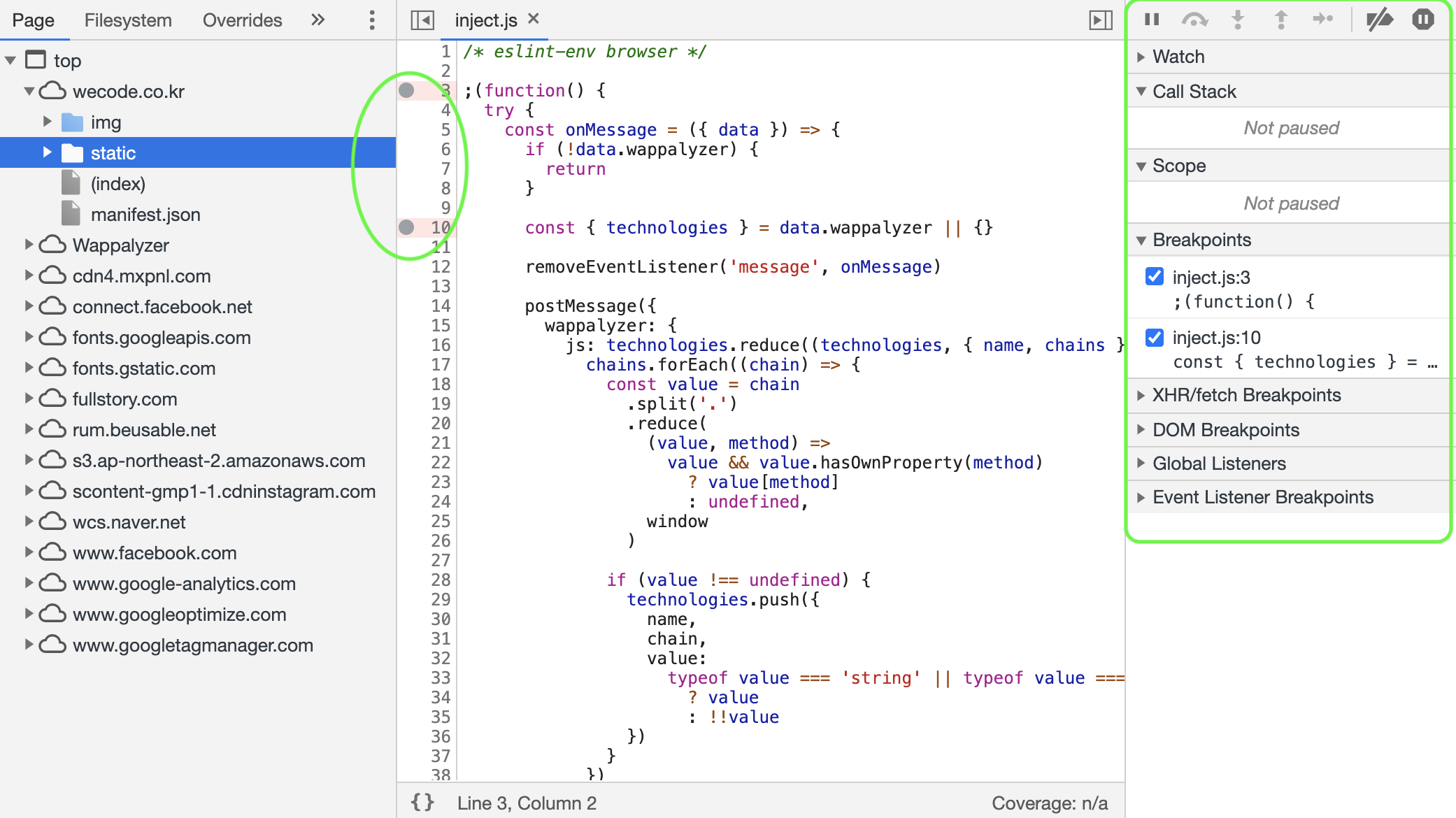Uncheck the inject.js:3 breakpoint checkbox

pos(1155,277)
